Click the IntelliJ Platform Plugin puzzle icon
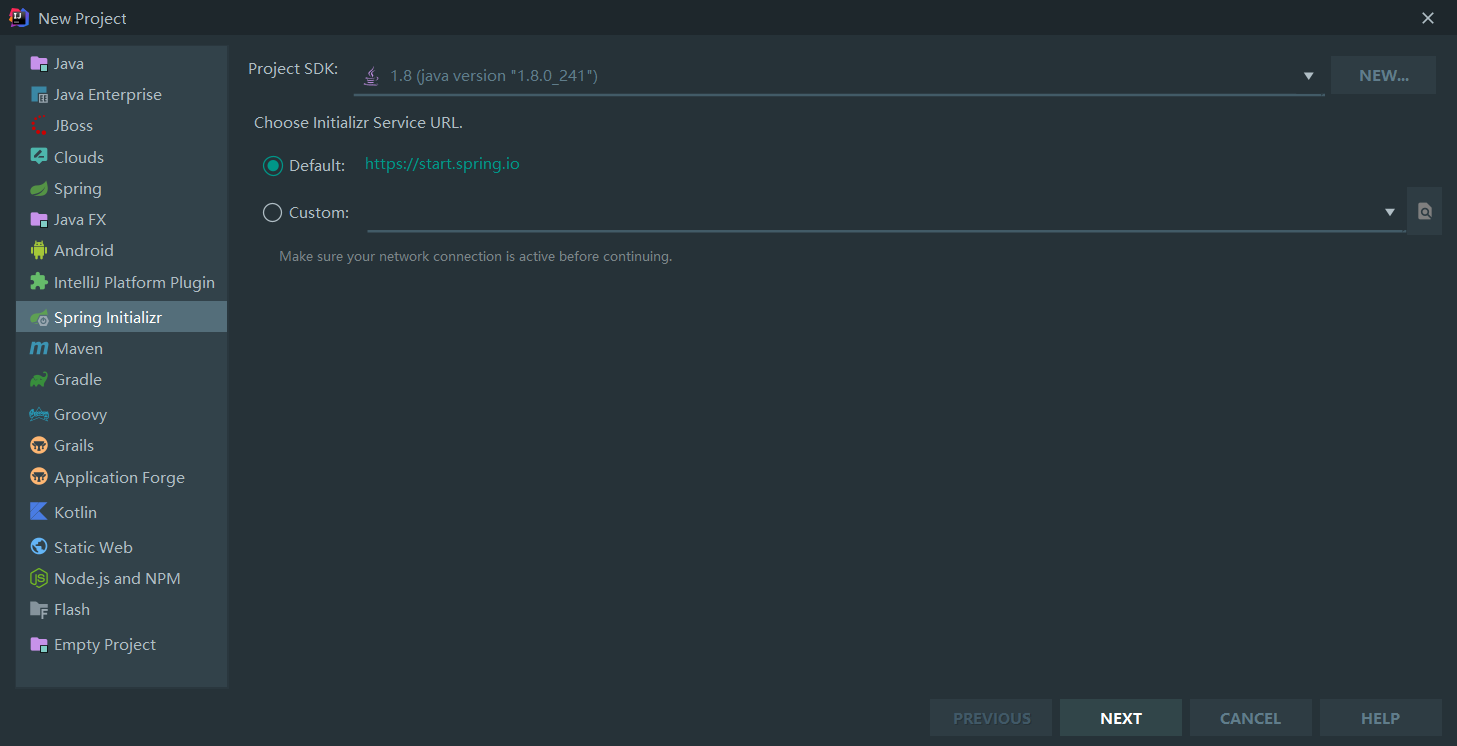Image resolution: width=1457 pixels, height=746 pixels. pyautogui.click(x=39, y=282)
